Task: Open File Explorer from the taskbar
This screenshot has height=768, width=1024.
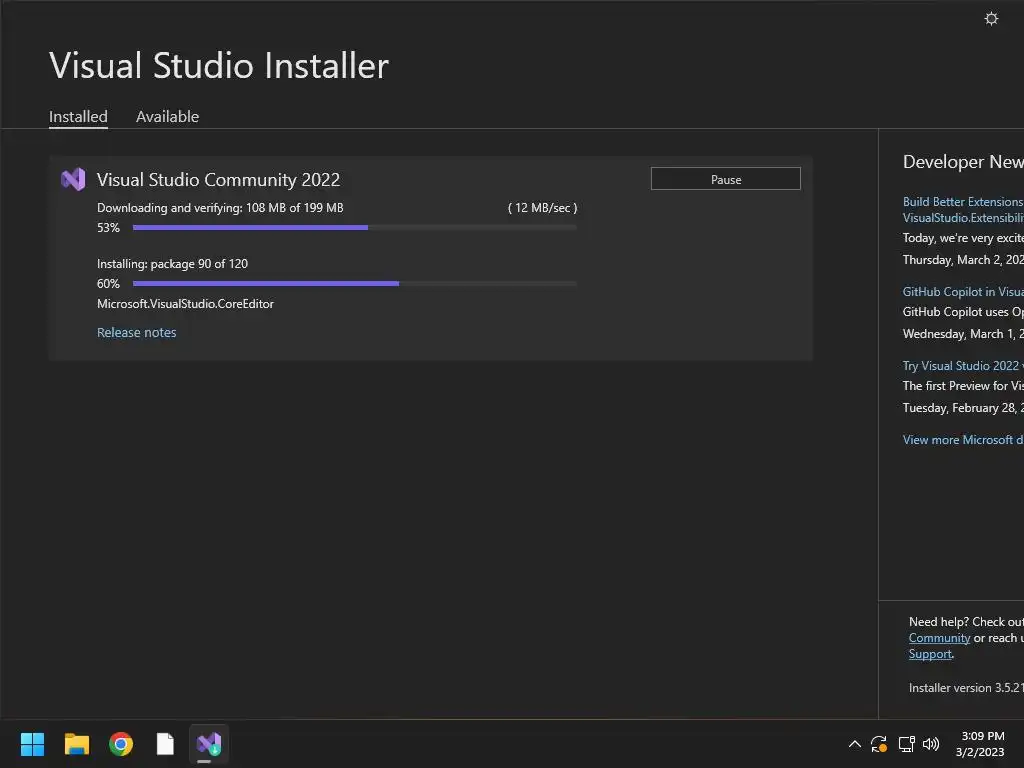Action: point(76,744)
